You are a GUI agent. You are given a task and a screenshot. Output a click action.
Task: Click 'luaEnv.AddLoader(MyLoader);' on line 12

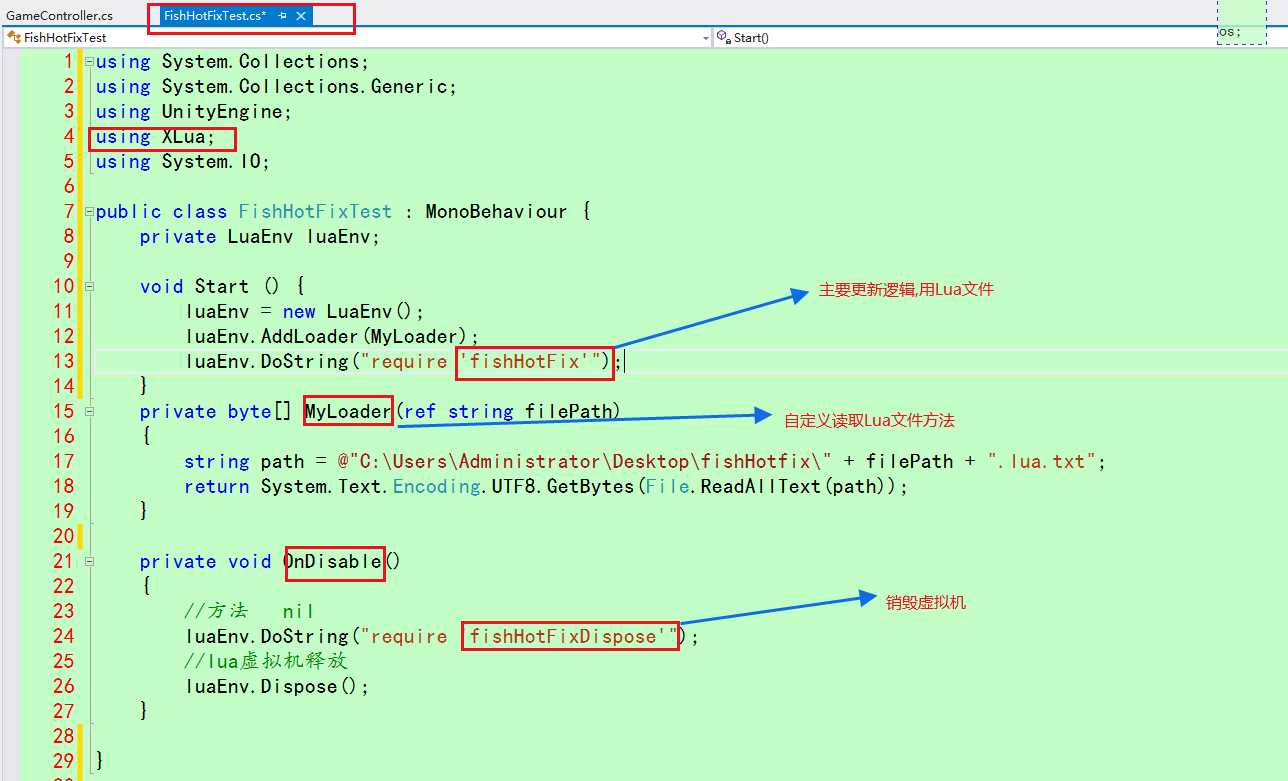pyautogui.click(x=332, y=336)
